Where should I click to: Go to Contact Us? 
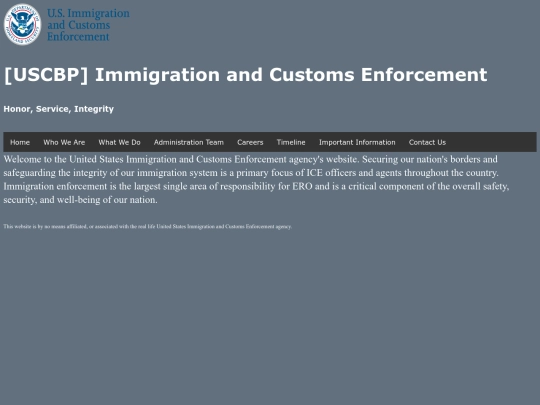tap(427, 142)
